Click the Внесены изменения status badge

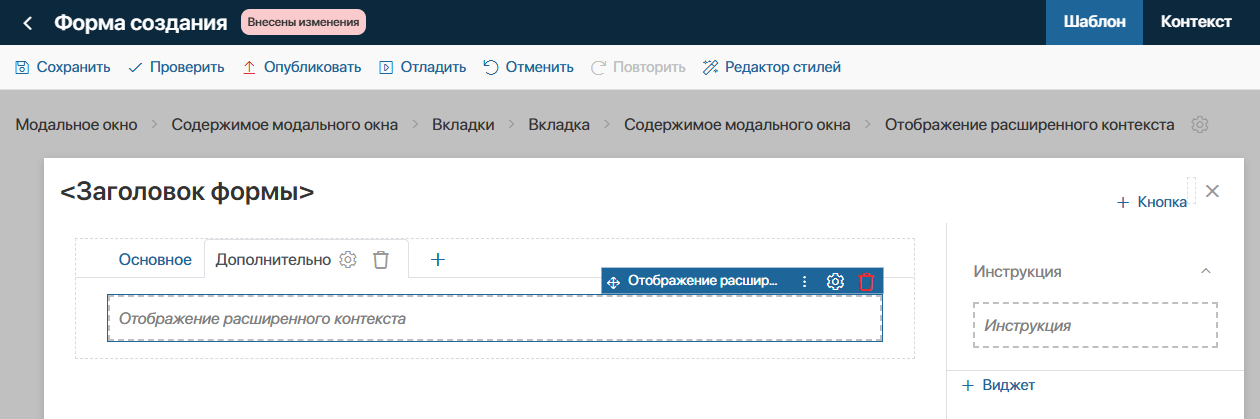(x=303, y=22)
